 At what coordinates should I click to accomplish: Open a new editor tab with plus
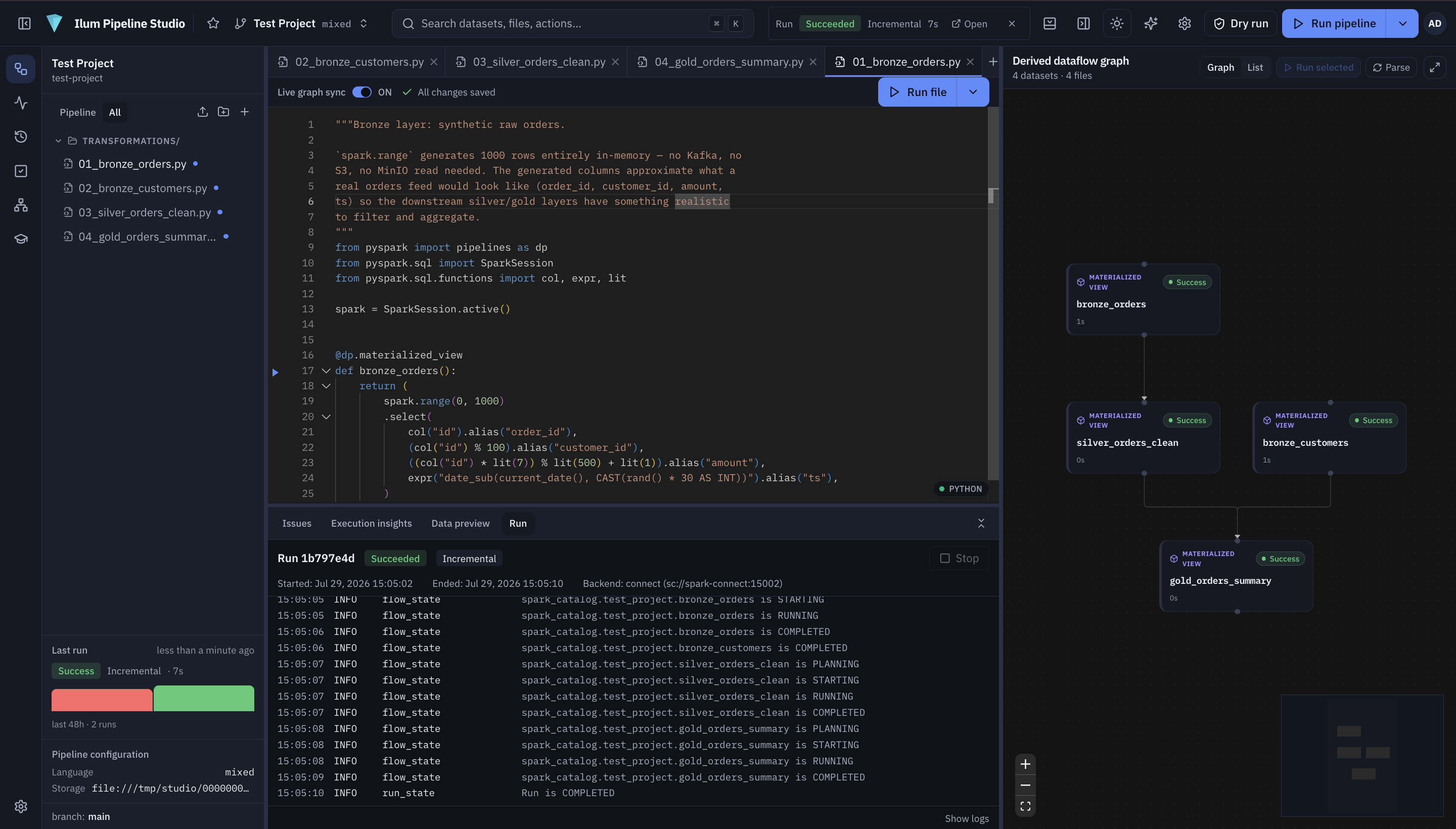(992, 62)
